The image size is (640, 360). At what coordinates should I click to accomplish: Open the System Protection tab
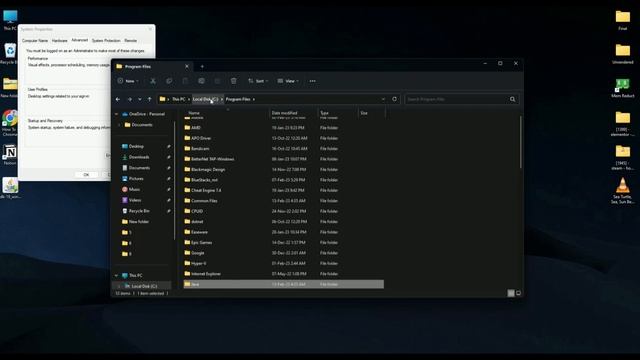pyautogui.click(x=106, y=40)
